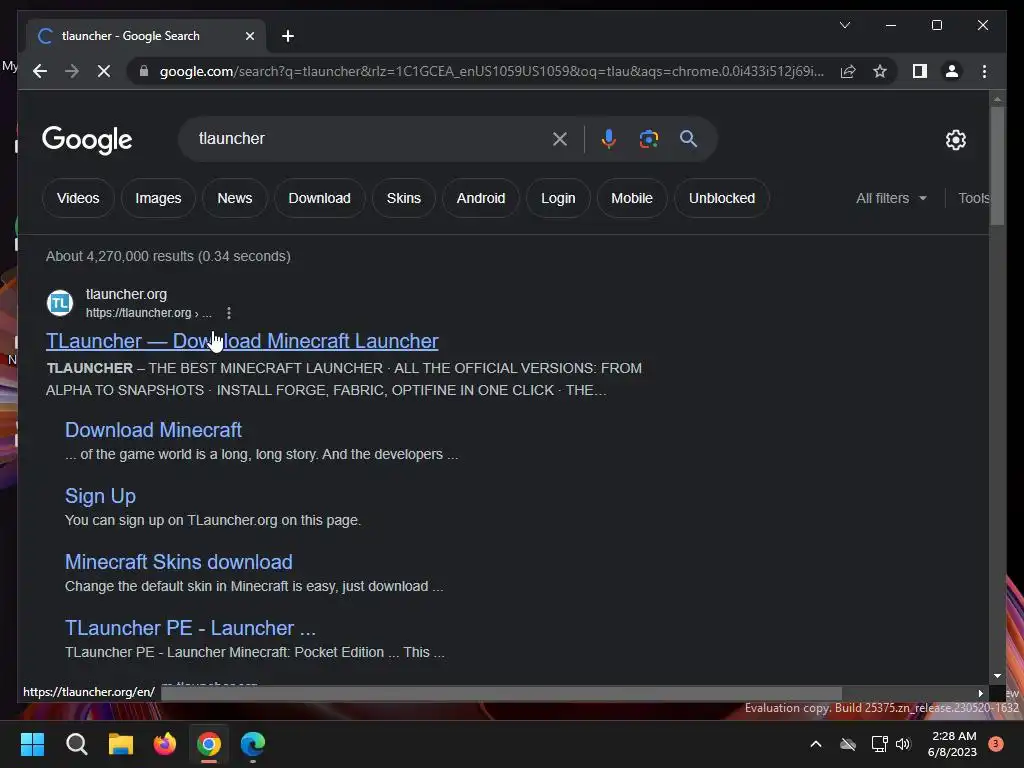Clear the search box with the X icon
The height and width of the screenshot is (768, 1024).
click(x=560, y=138)
